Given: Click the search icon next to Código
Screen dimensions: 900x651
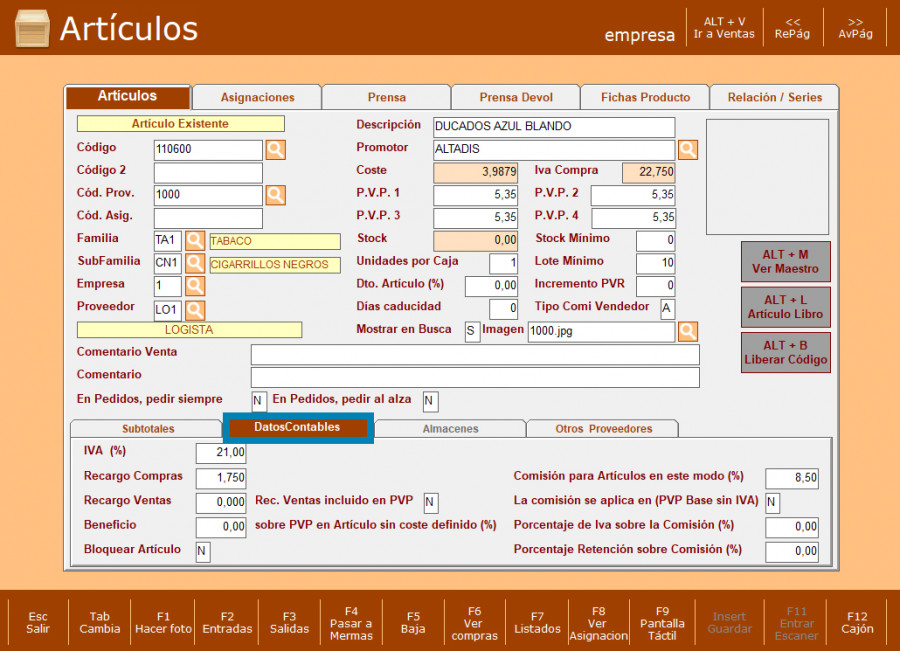Looking at the screenshot, I should (275, 150).
